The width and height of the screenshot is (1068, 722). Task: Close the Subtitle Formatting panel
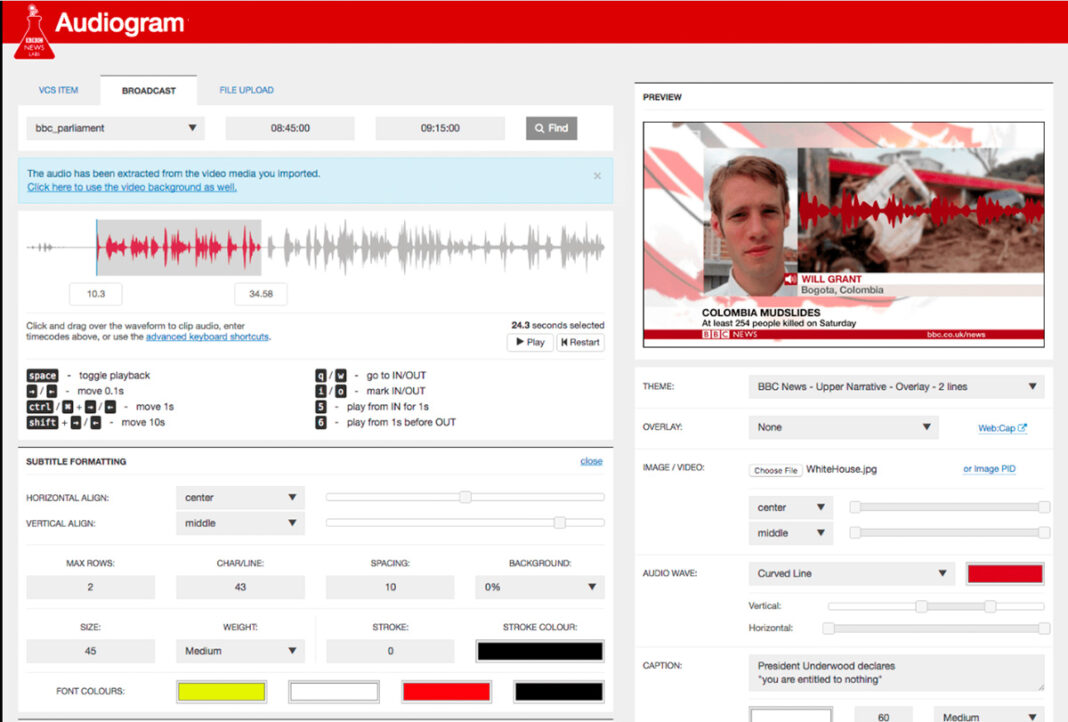coord(591,461)
